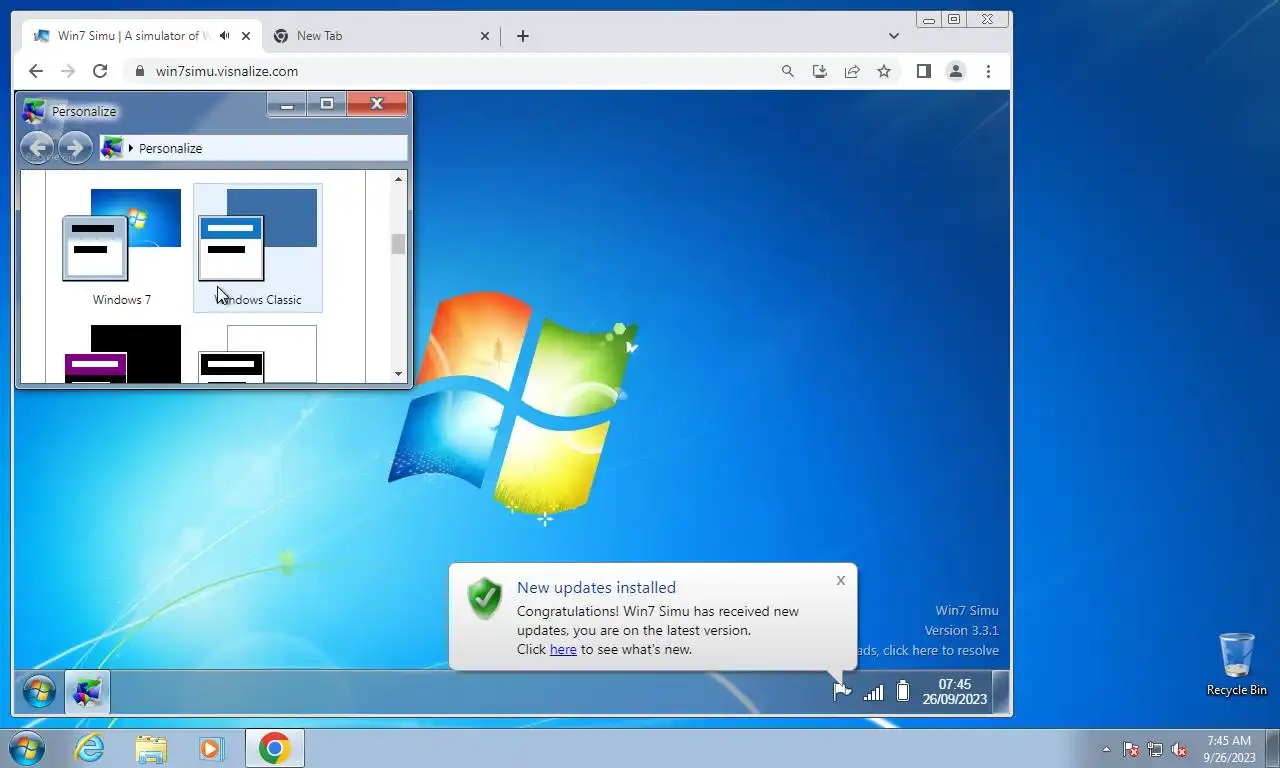Open Chrome tab search dropdown

point(894,36)
